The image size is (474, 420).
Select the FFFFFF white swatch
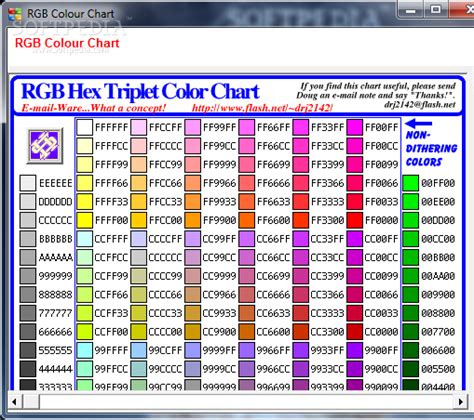85,127
